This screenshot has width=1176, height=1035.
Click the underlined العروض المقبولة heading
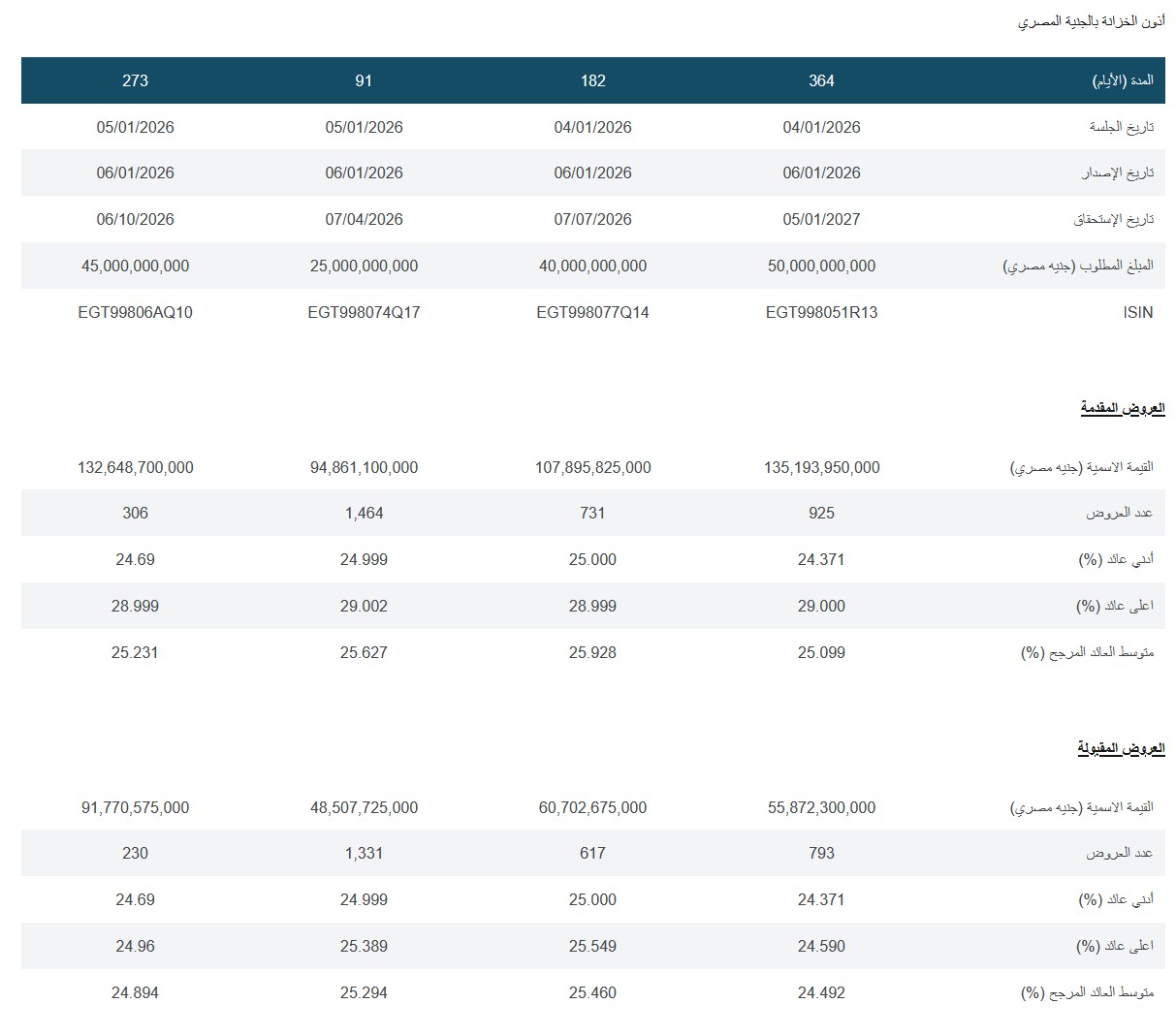[x=1121, y=748]
